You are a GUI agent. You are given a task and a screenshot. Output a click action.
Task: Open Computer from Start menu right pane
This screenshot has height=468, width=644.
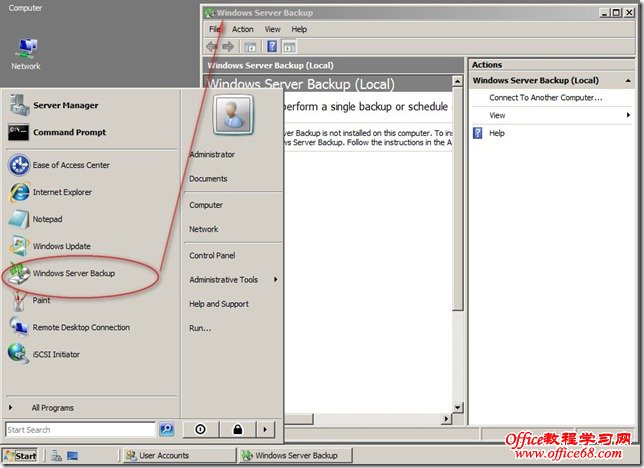(206, 205)
